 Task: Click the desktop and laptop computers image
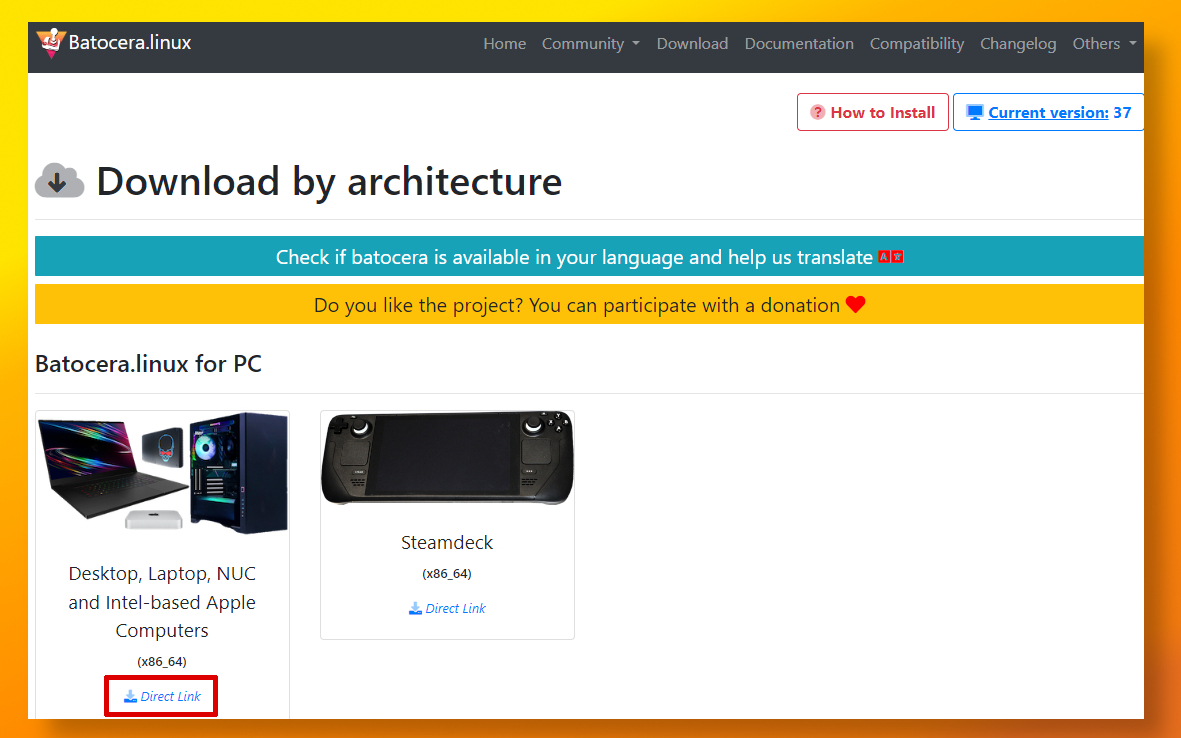(162, 473)
